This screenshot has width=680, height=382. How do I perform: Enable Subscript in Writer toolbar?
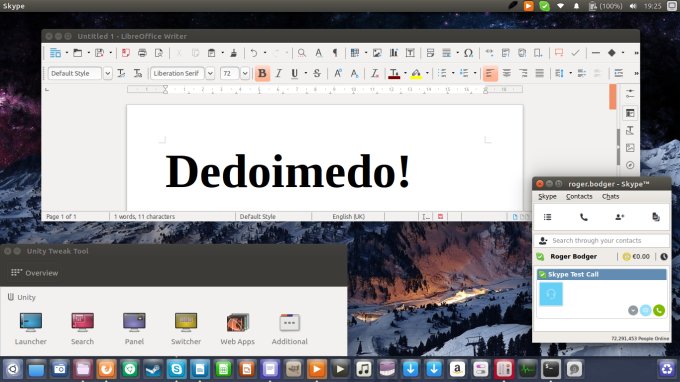tap(354, 73)
